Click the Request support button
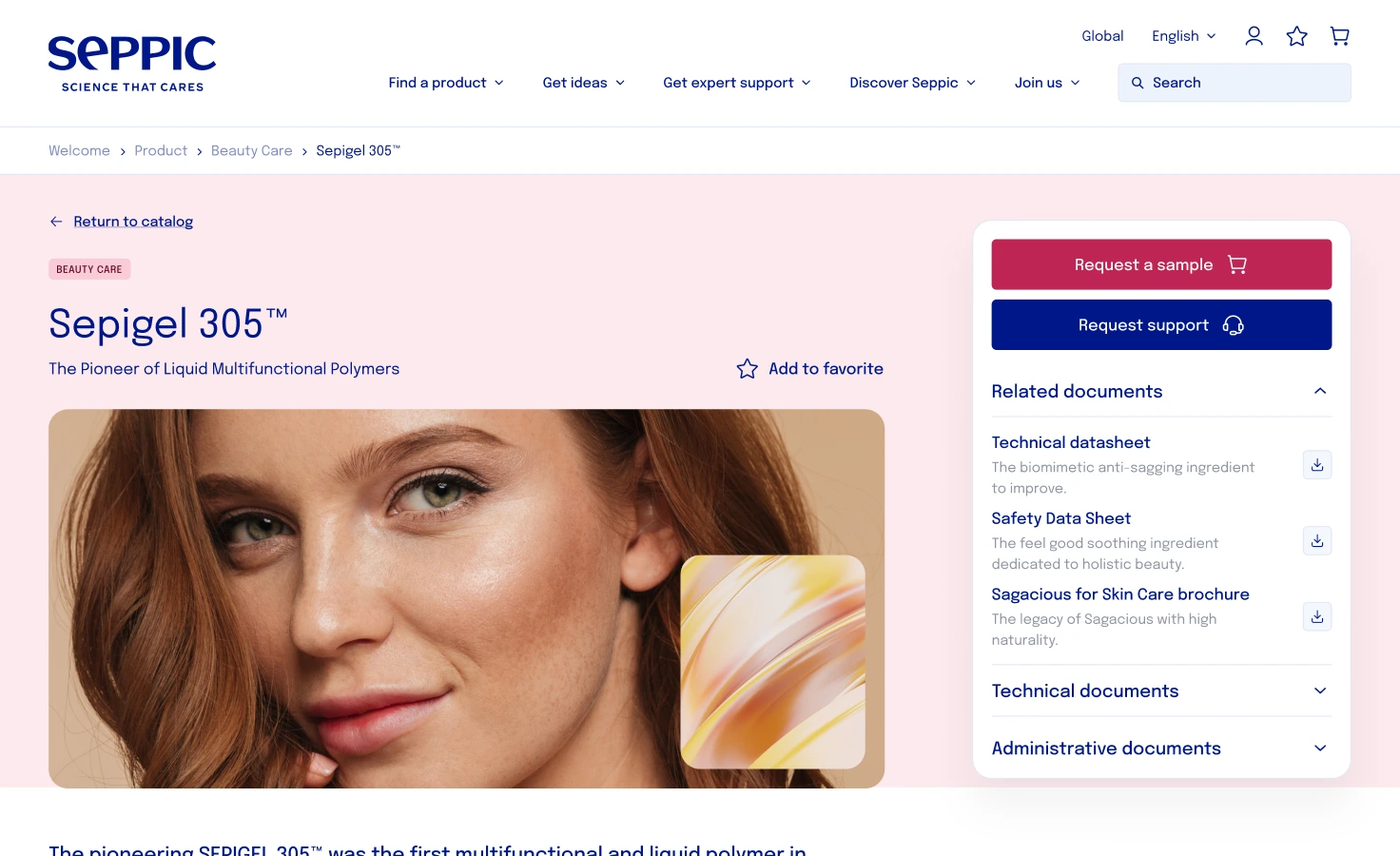The height and width of the screenshot is (856, 1400). tap(1160, 325)
